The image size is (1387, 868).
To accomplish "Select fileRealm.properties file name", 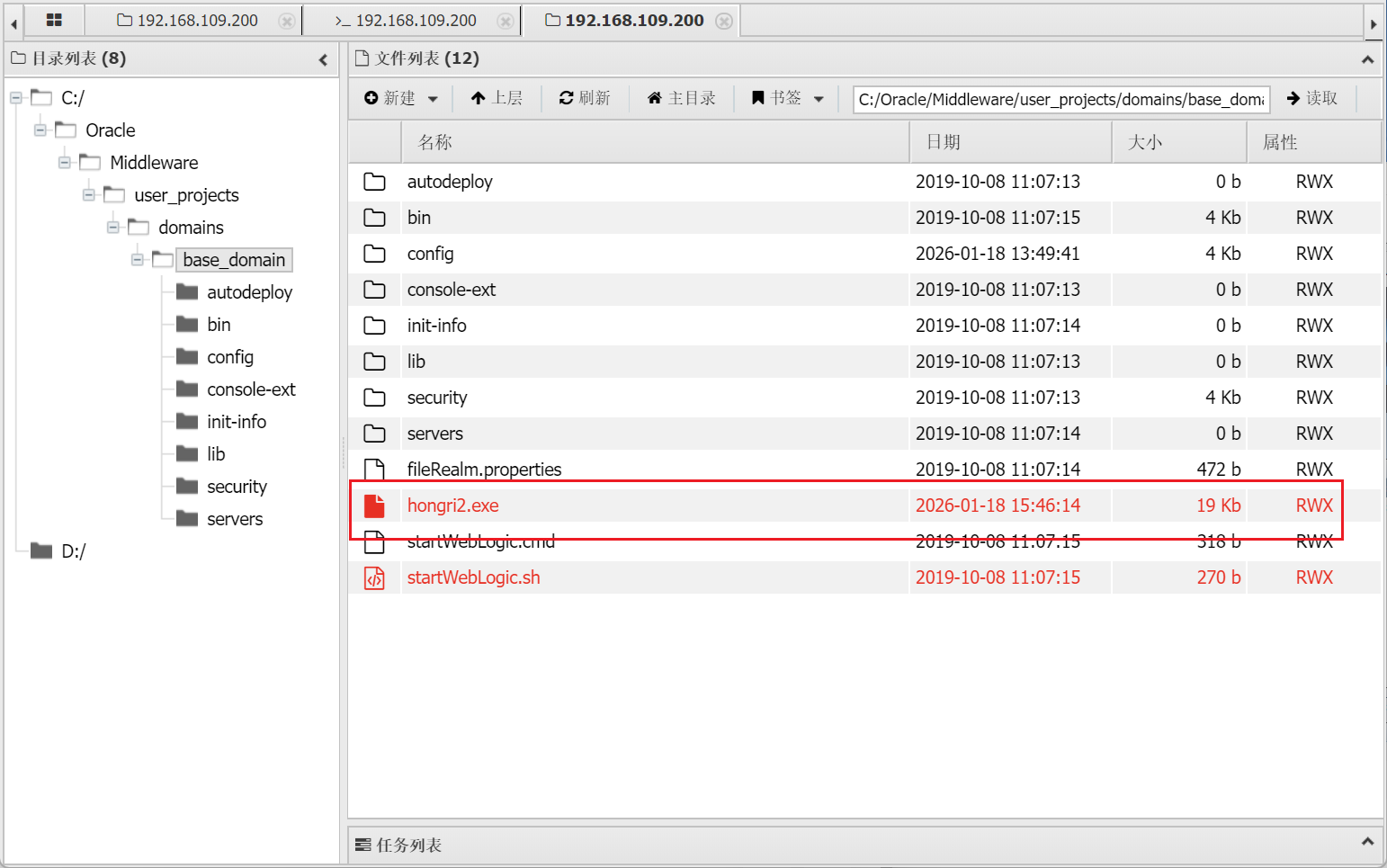I will click(484, 470).
